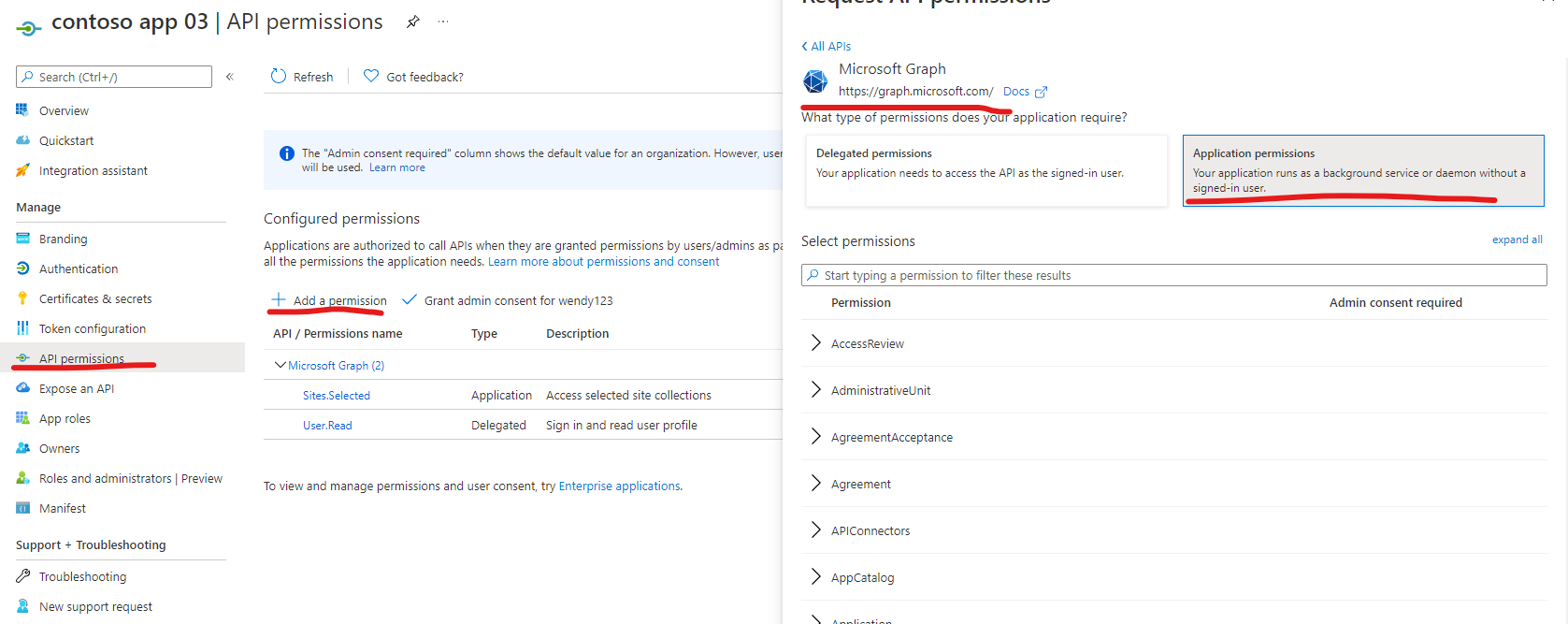Image resolution: width=1568 pixels, height=624 pixels.
Task: Click the contoso app 03 logo icon
Action: pos(28,28)
